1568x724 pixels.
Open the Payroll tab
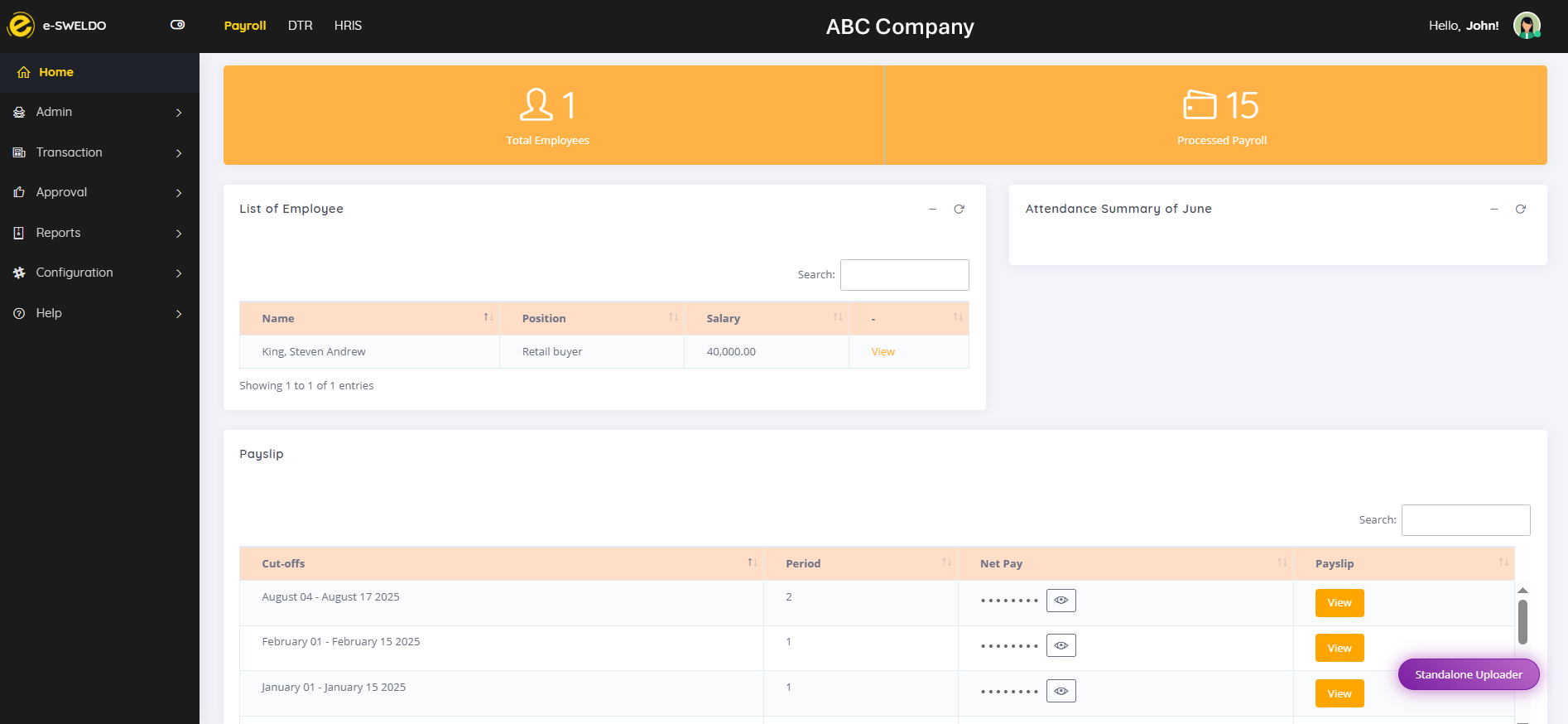245,26
